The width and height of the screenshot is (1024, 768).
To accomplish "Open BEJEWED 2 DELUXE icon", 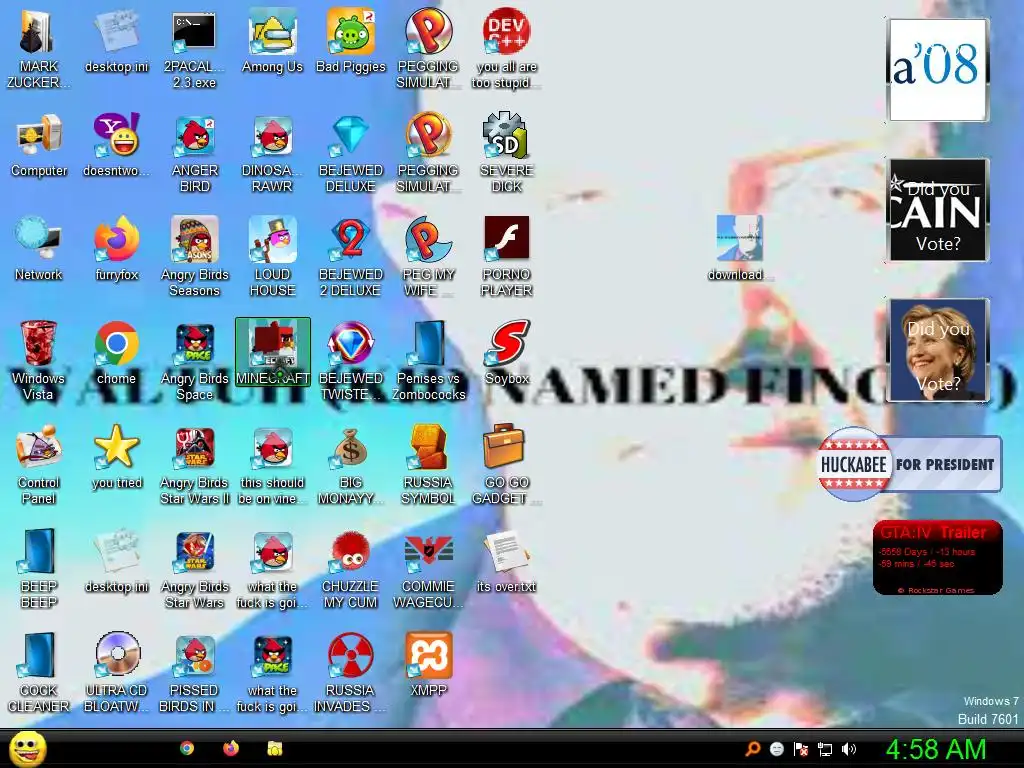I will (351, 257).
